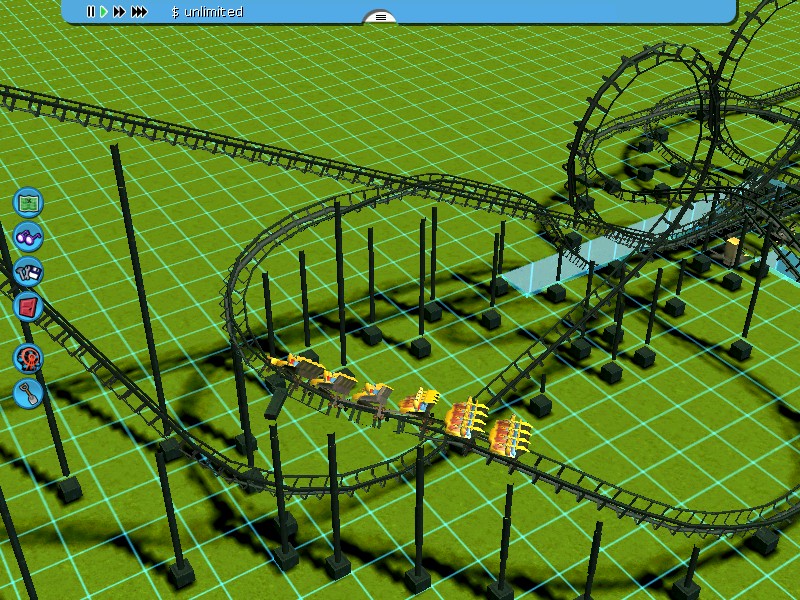Click the front yellow coaster car
The image size is (800, 600).
click(510, 437)
